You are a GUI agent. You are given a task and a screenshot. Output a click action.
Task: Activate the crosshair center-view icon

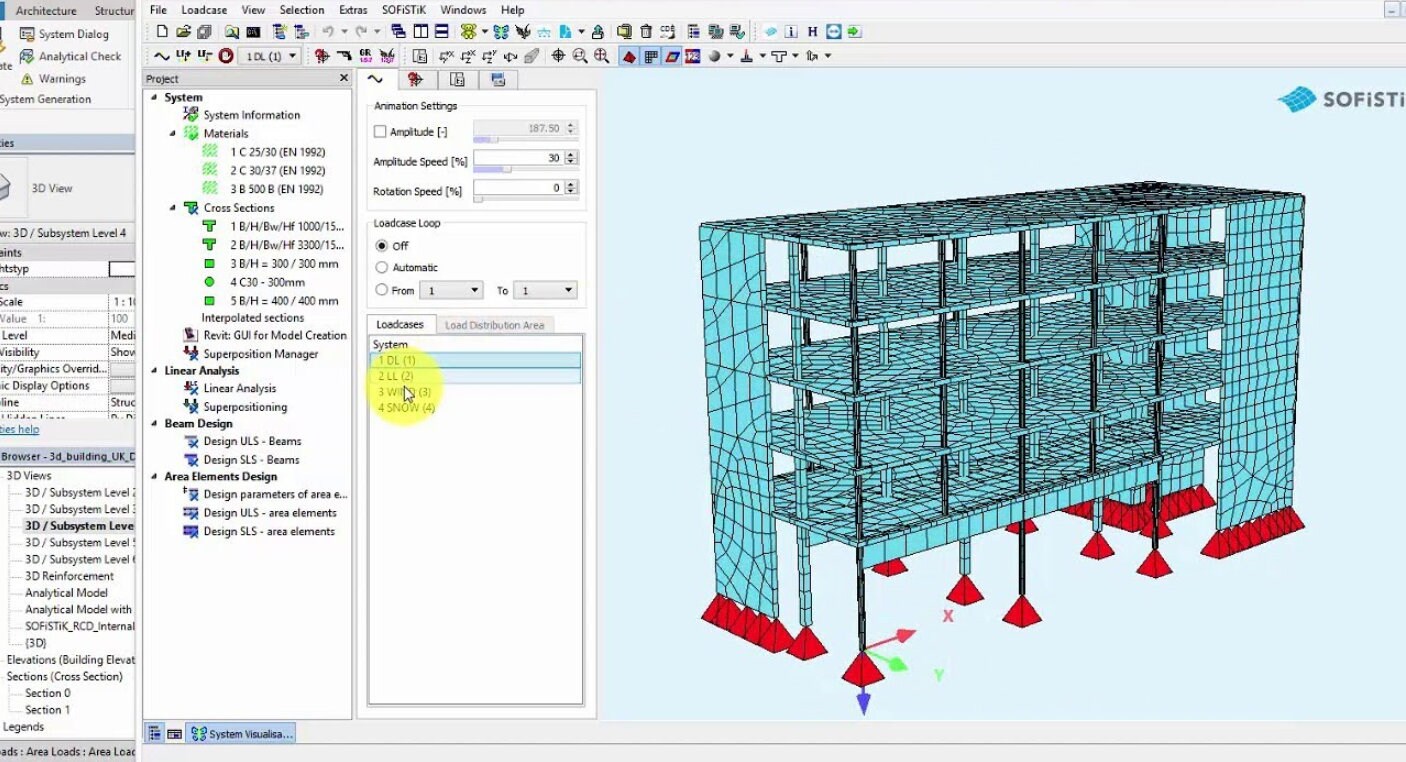coord(559,56)
